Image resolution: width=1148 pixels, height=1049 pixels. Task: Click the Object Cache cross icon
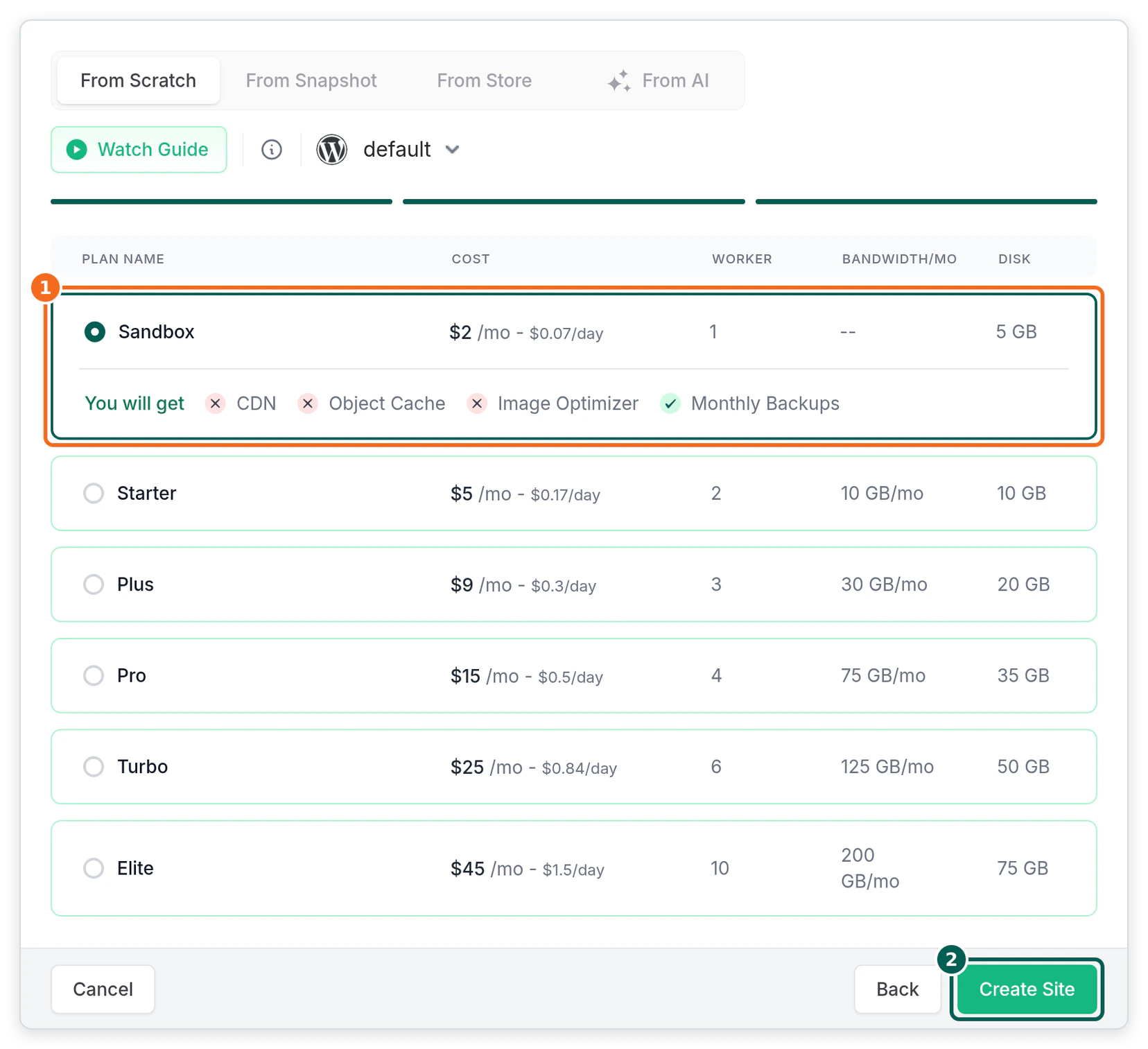pos(308,404)
